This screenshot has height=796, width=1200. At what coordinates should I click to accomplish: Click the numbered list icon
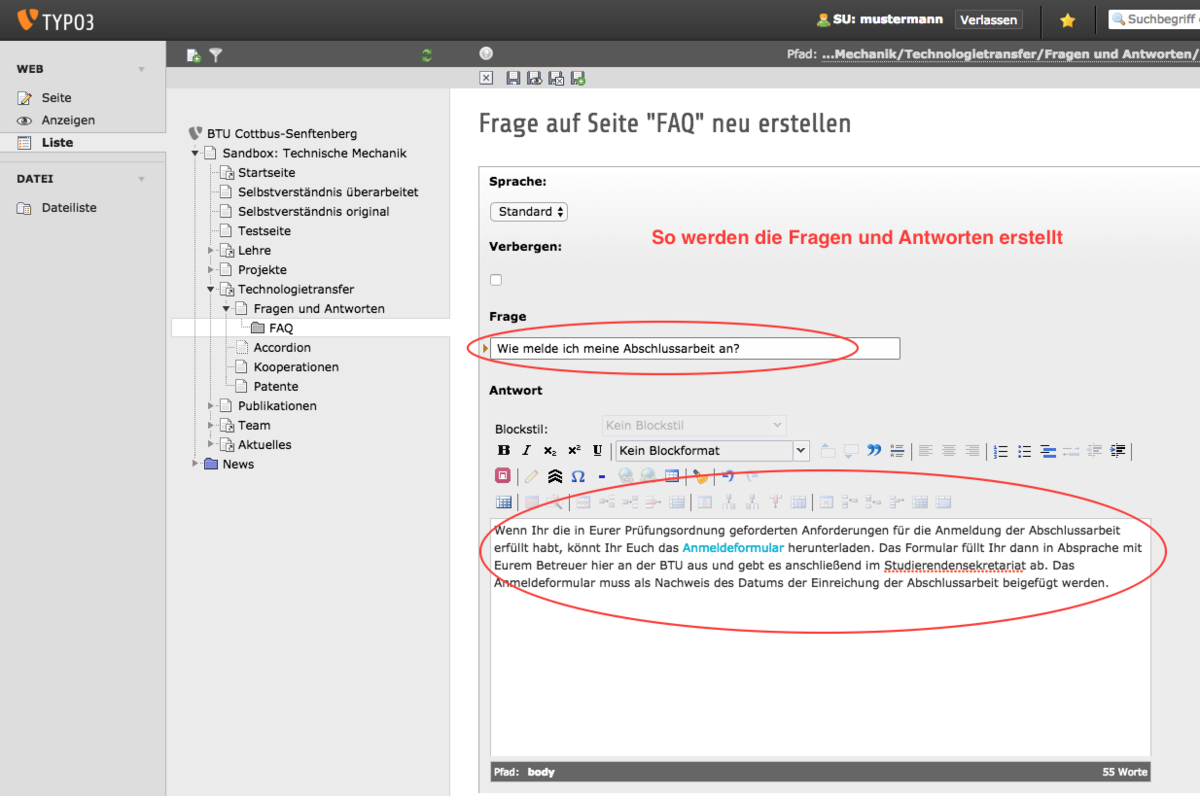point(1000,451)
